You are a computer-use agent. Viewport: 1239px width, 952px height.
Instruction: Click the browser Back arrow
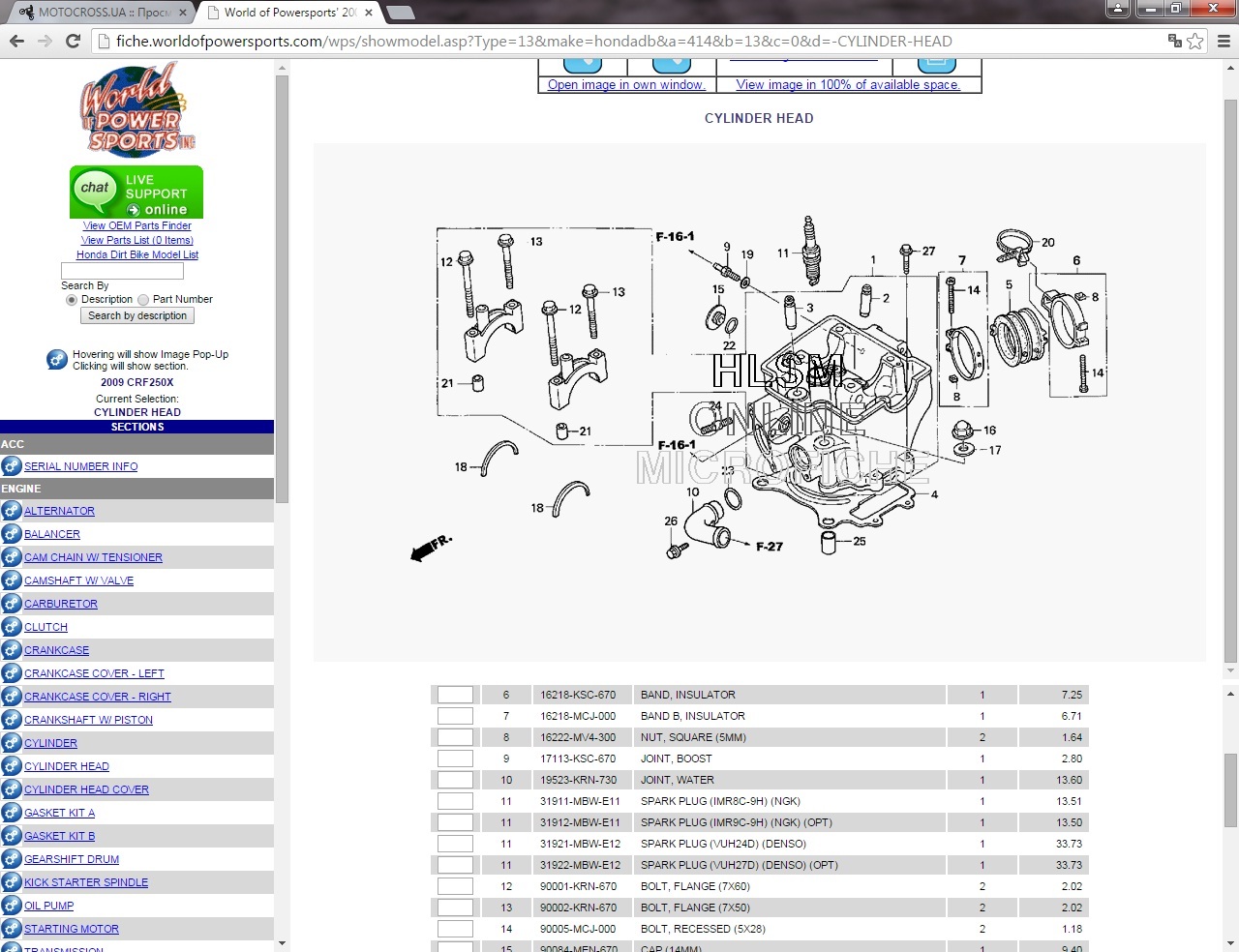[16, 41]
